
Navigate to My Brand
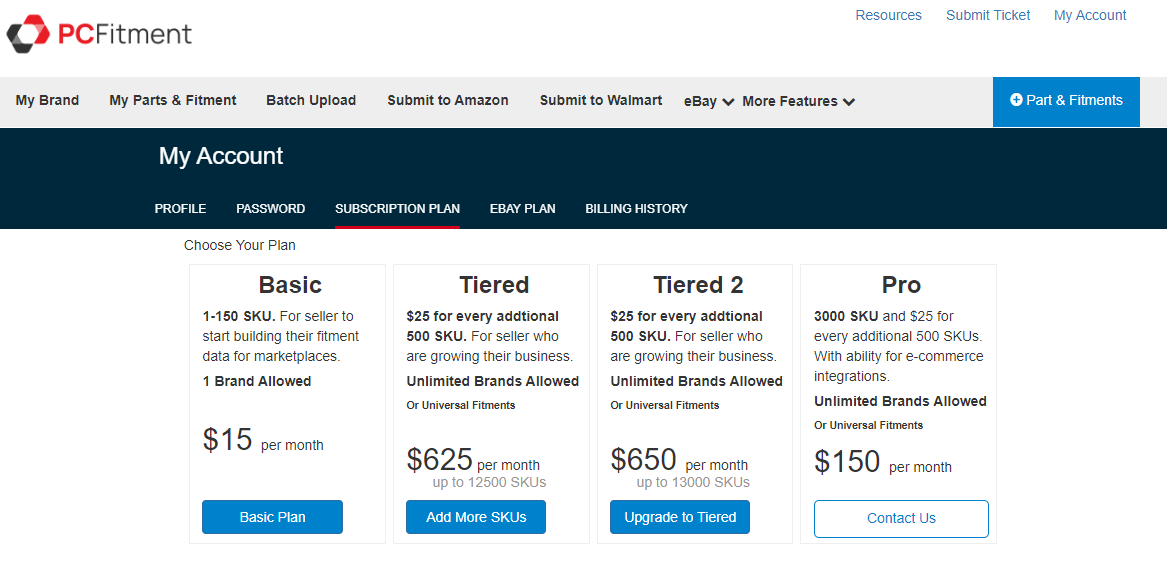pyautogui.click(x=47, y=100)
